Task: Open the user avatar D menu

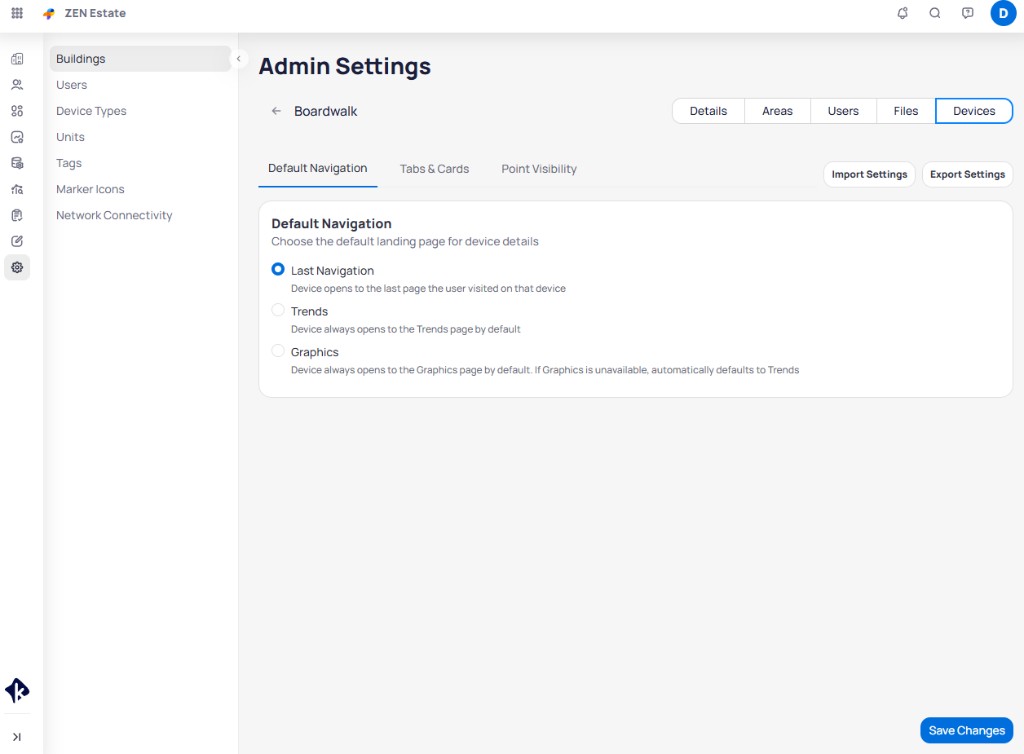Action: click(x=1003, y=13)
